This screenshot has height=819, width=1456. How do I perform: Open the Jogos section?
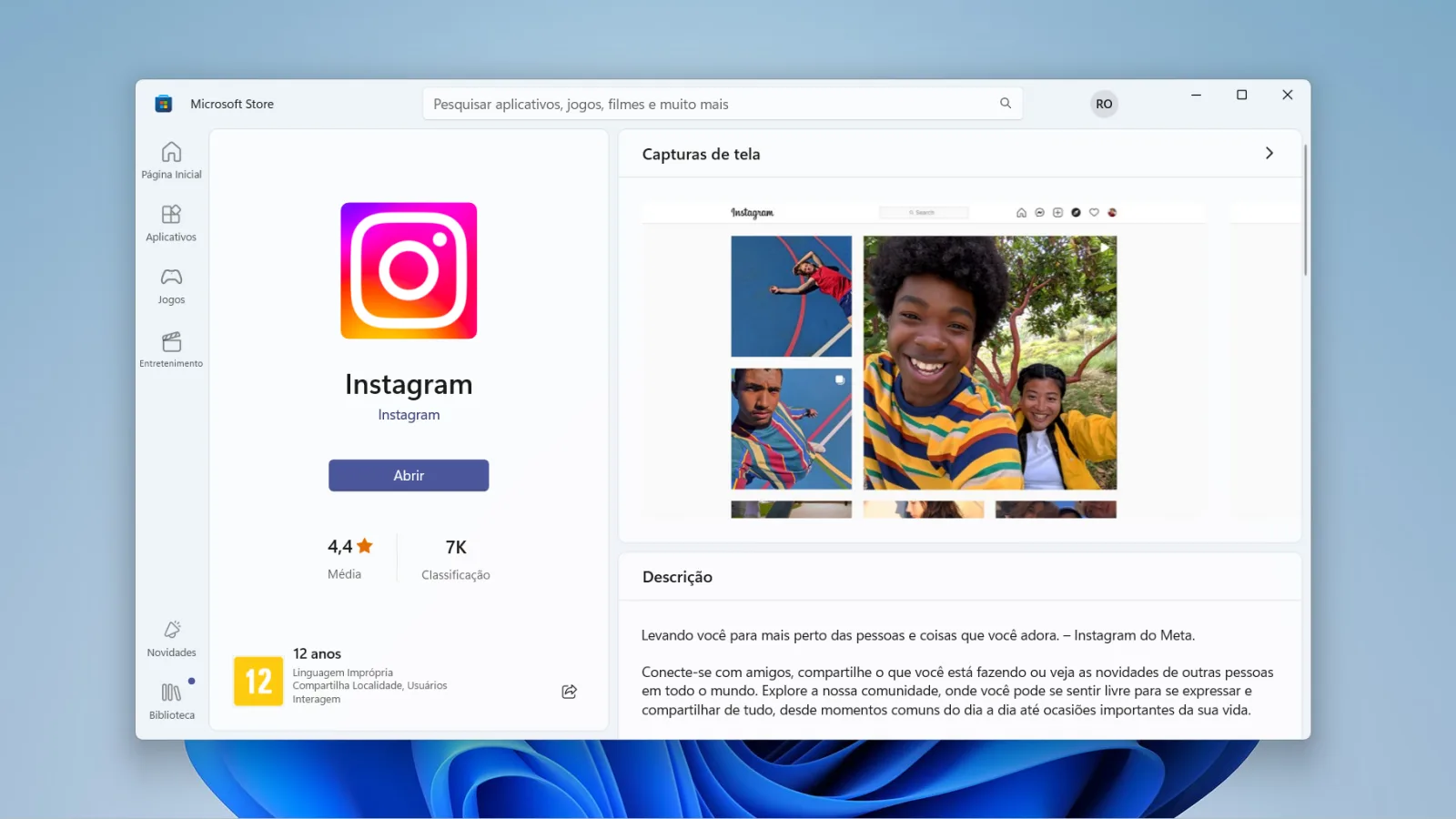tap(171, 287)
